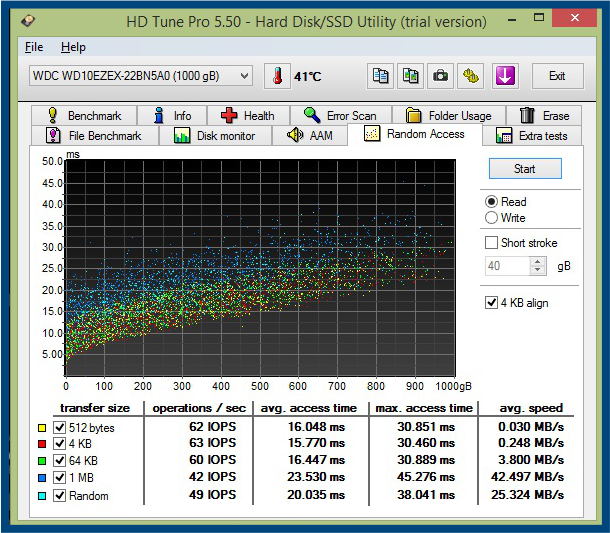Click the 'max. access time' column header
The image size is (610, 533).
click(424, 408)
